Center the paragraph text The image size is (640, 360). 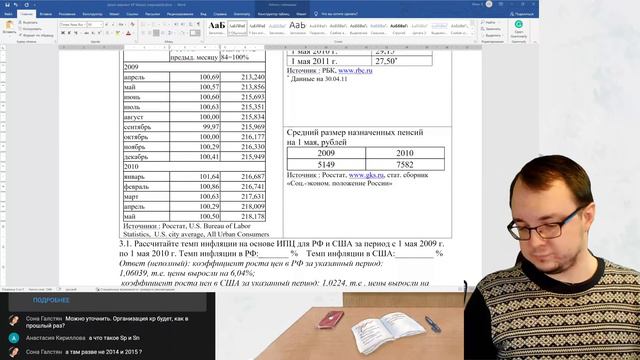point(150,33)
